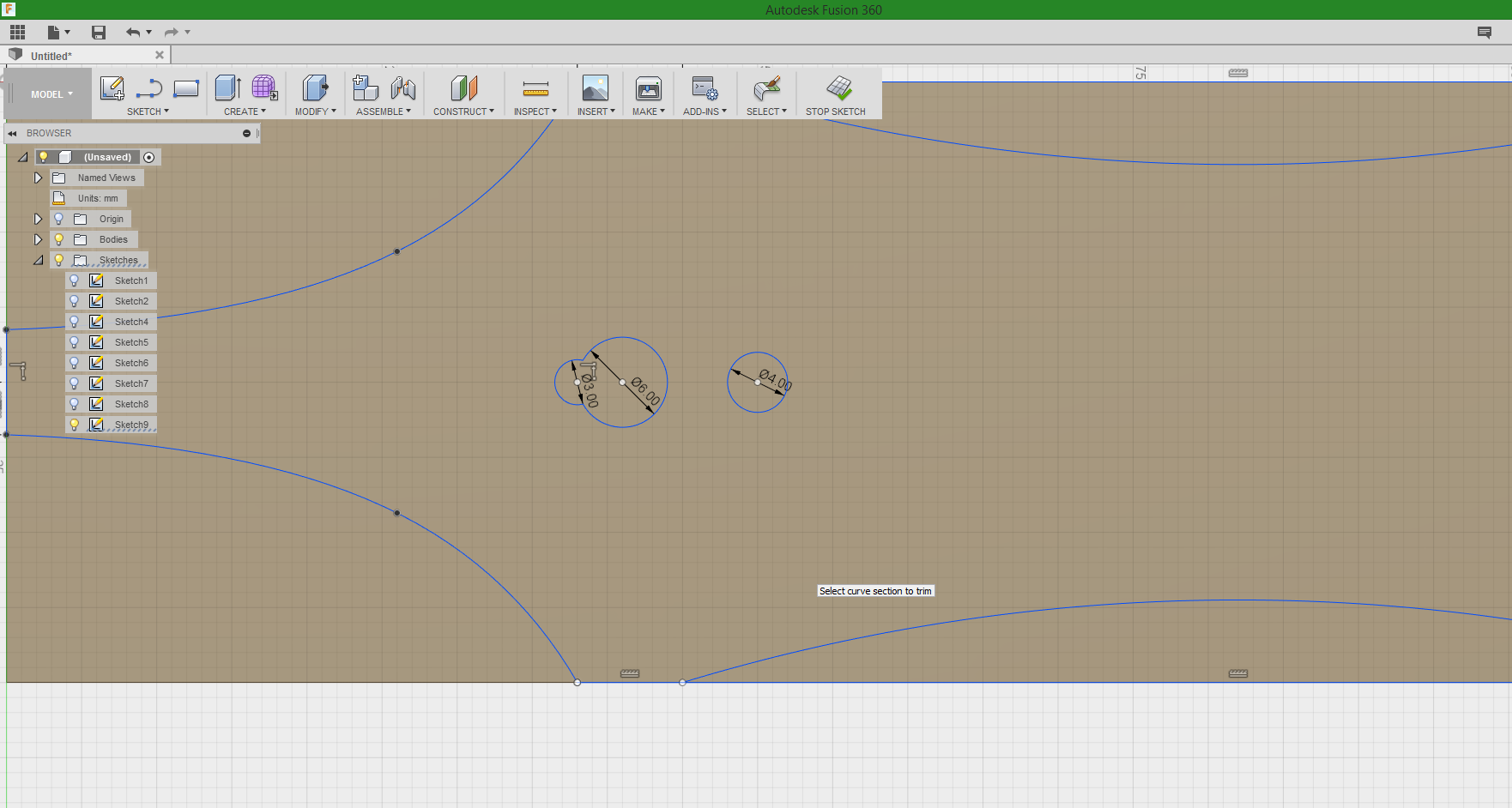Select the Select tool icon
The image size is (1512, 808).
coord(766,87)
